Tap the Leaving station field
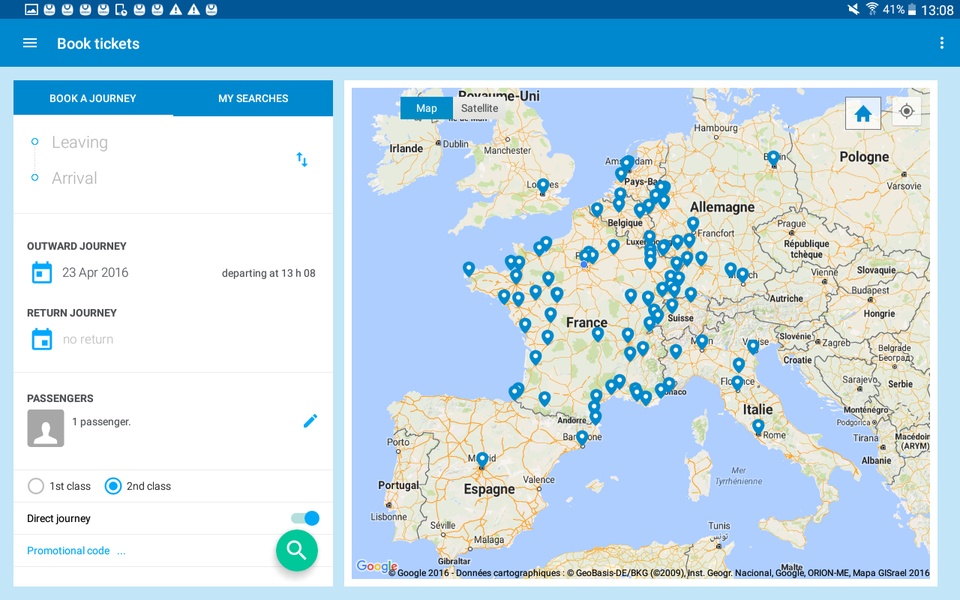Screen dimensions: 960x600 pyautogui.click(x=80, y=142)
